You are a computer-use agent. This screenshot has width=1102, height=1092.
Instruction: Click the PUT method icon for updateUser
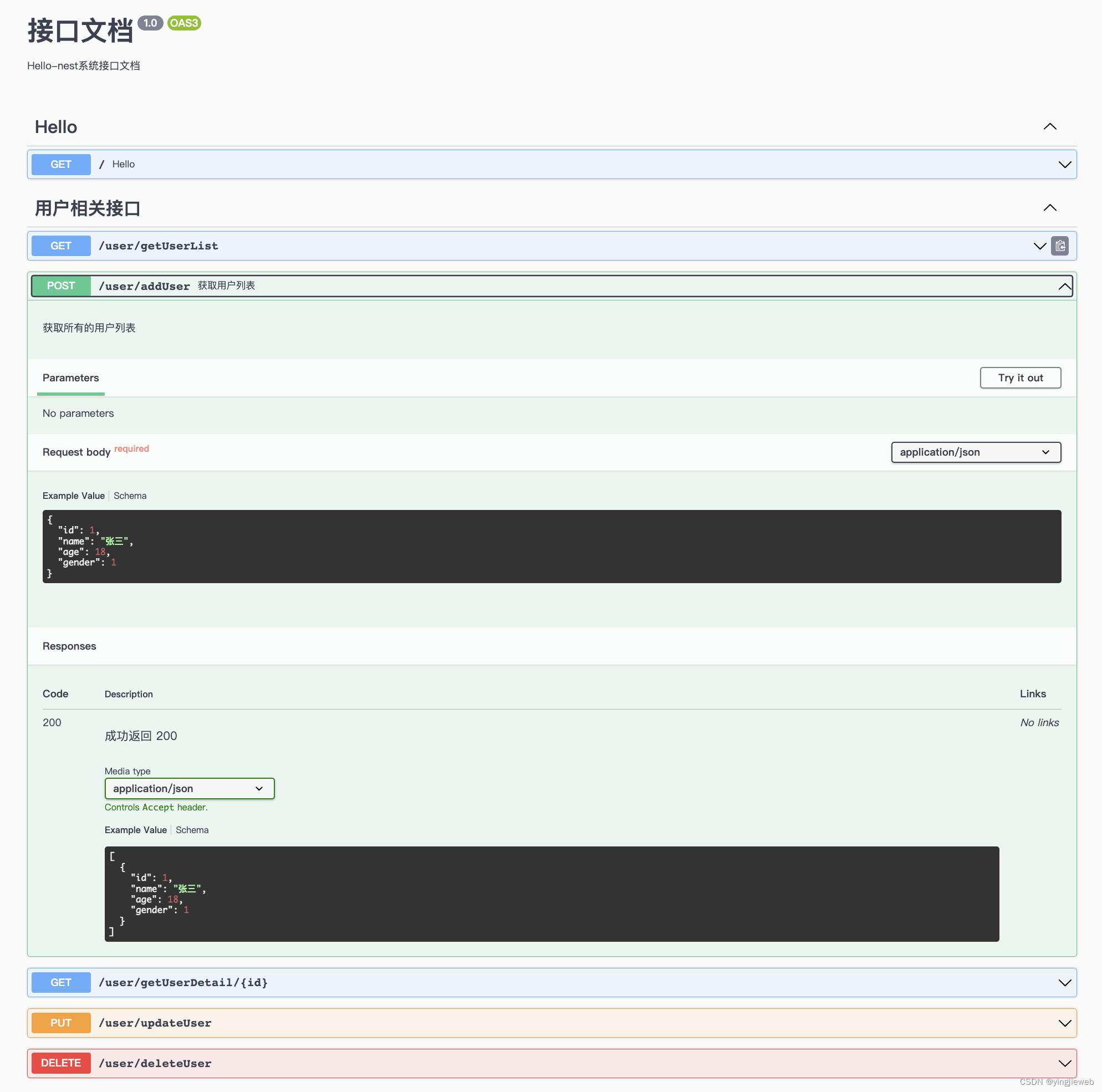pos(62,1022)
